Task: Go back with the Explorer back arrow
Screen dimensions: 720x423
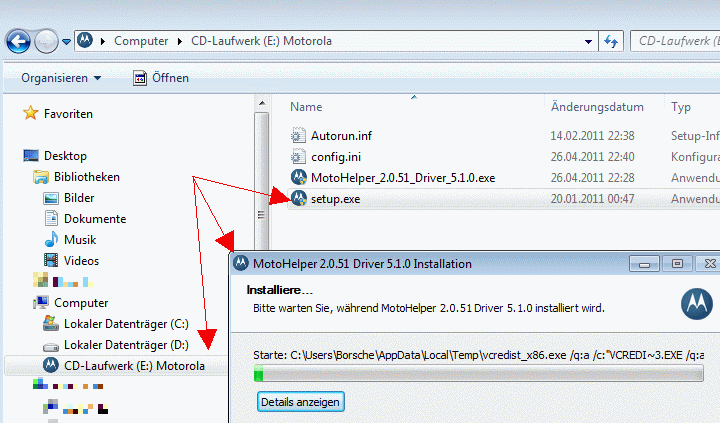Action: pyautogui.click(x=18, y=41)
